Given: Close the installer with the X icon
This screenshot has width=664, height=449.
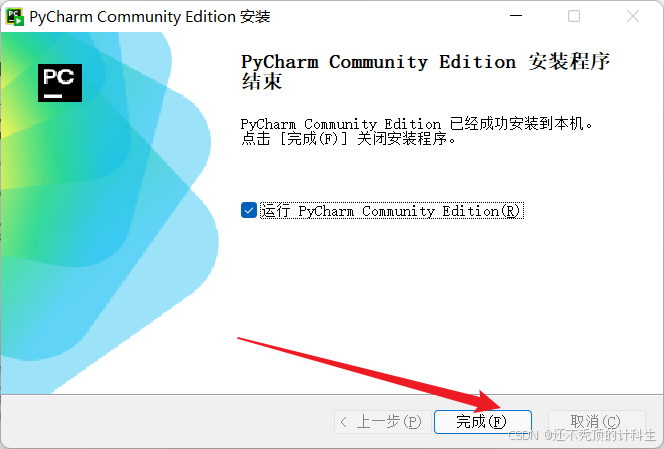Looking at the screenshot, I should pyautogui.click(x=633, y=16).
